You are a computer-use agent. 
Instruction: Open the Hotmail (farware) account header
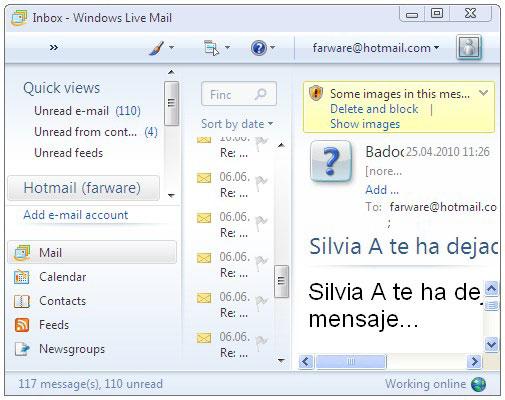[x=83, y=188]
